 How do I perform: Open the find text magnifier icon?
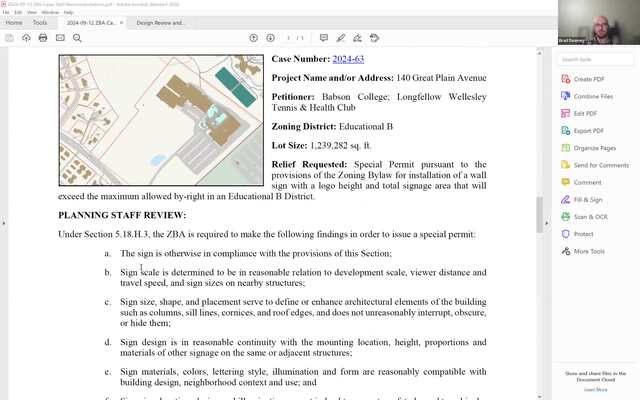tap(77, 38)
